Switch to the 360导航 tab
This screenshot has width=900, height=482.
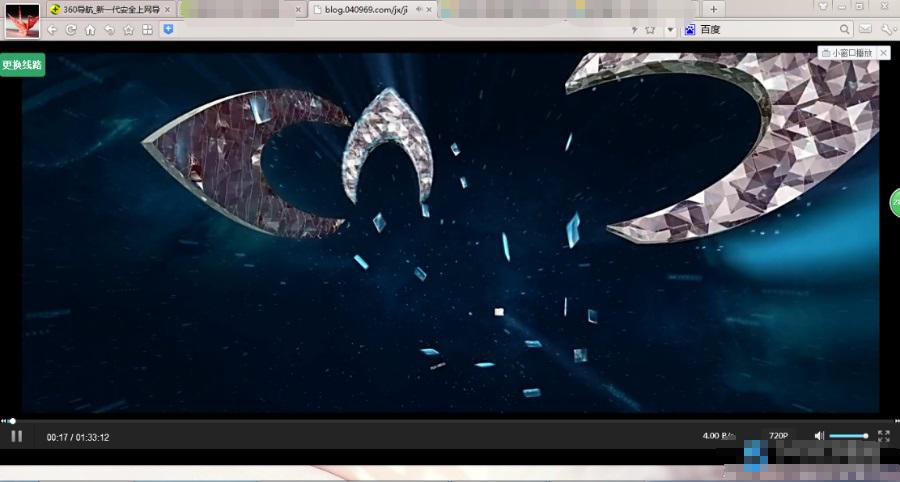tap(110, 9)
